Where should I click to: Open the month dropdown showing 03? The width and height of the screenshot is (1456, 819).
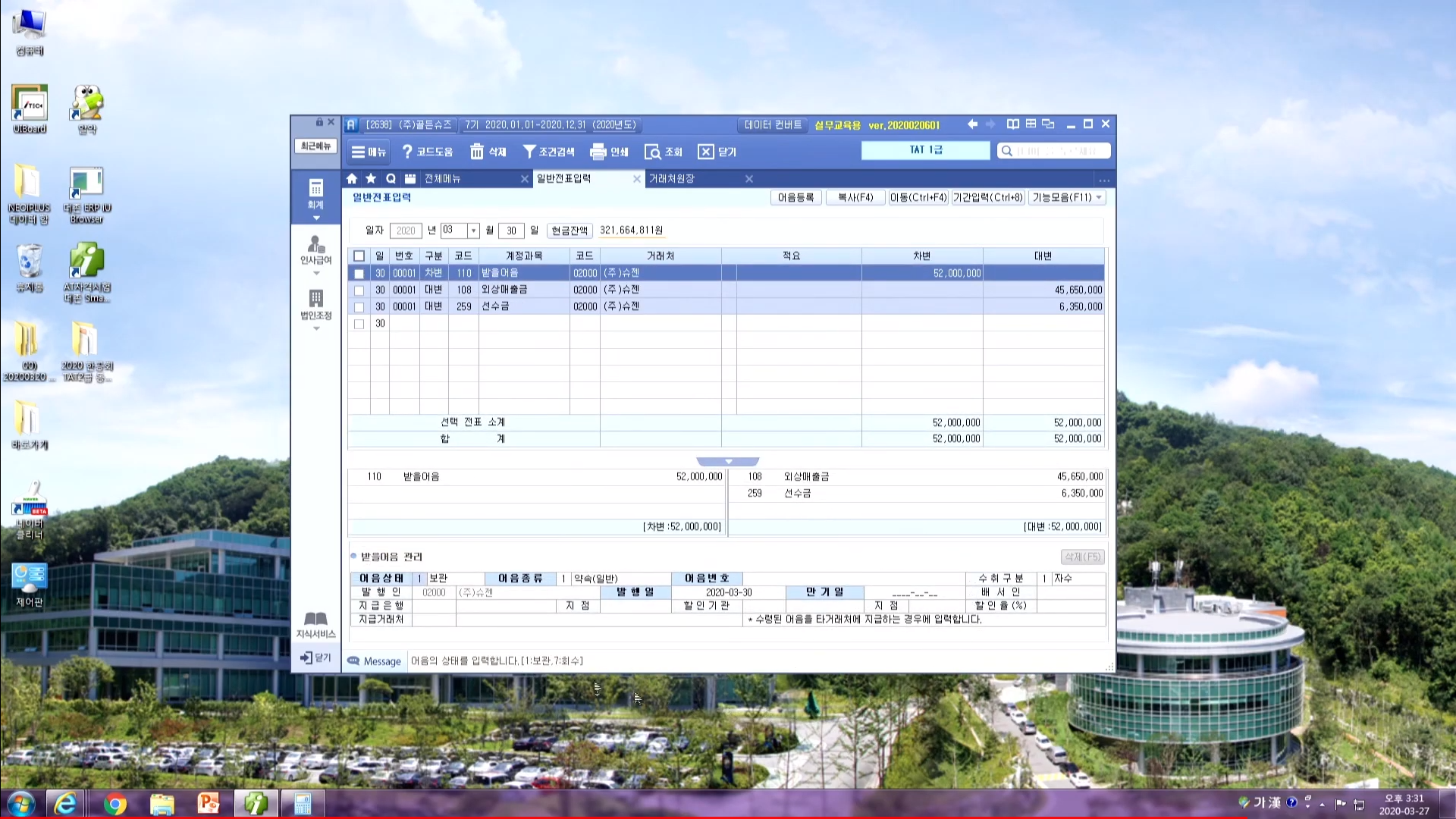473,231
